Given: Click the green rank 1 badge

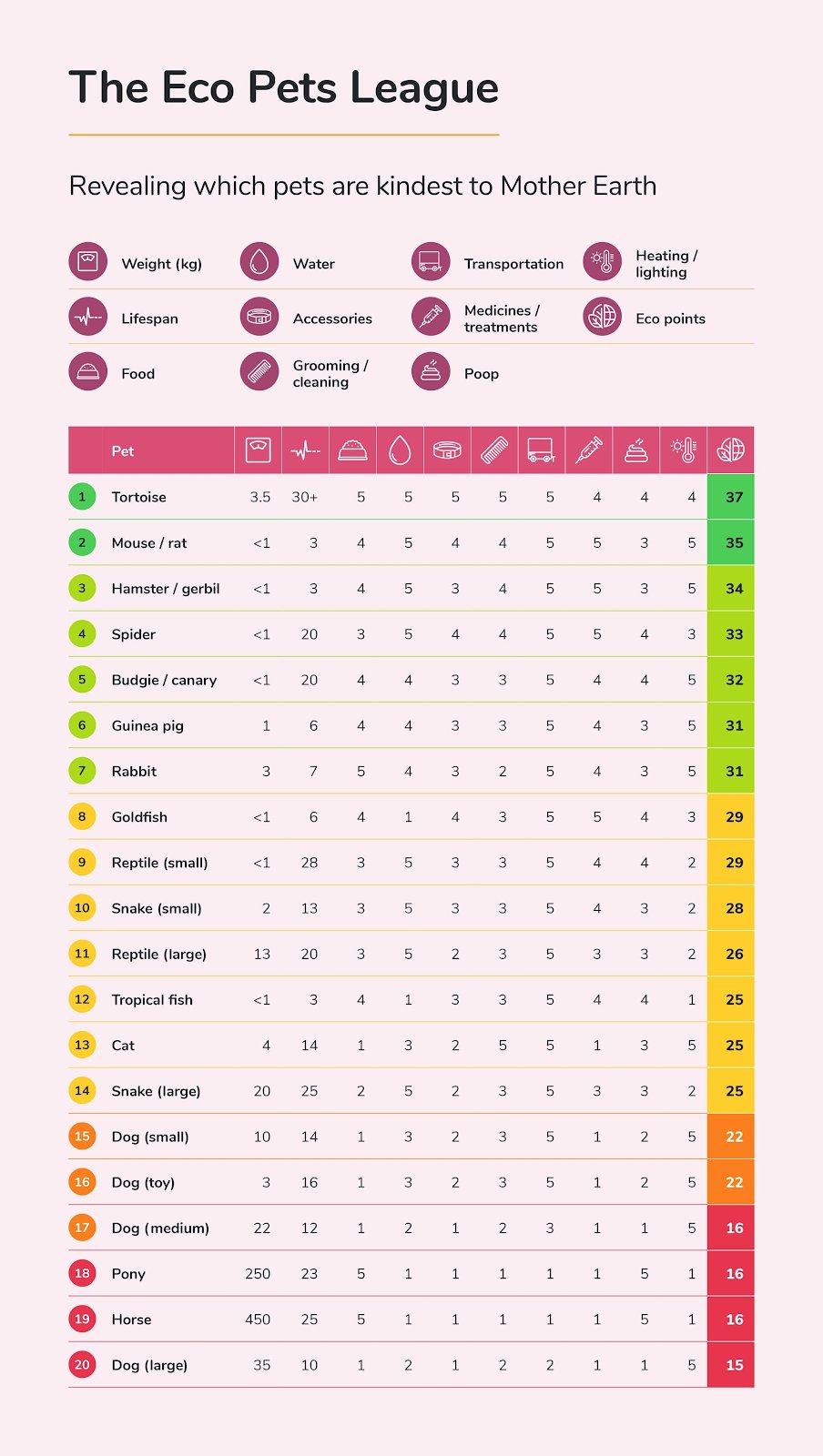Looking at the screenshot, I should (x=82, y=497).
